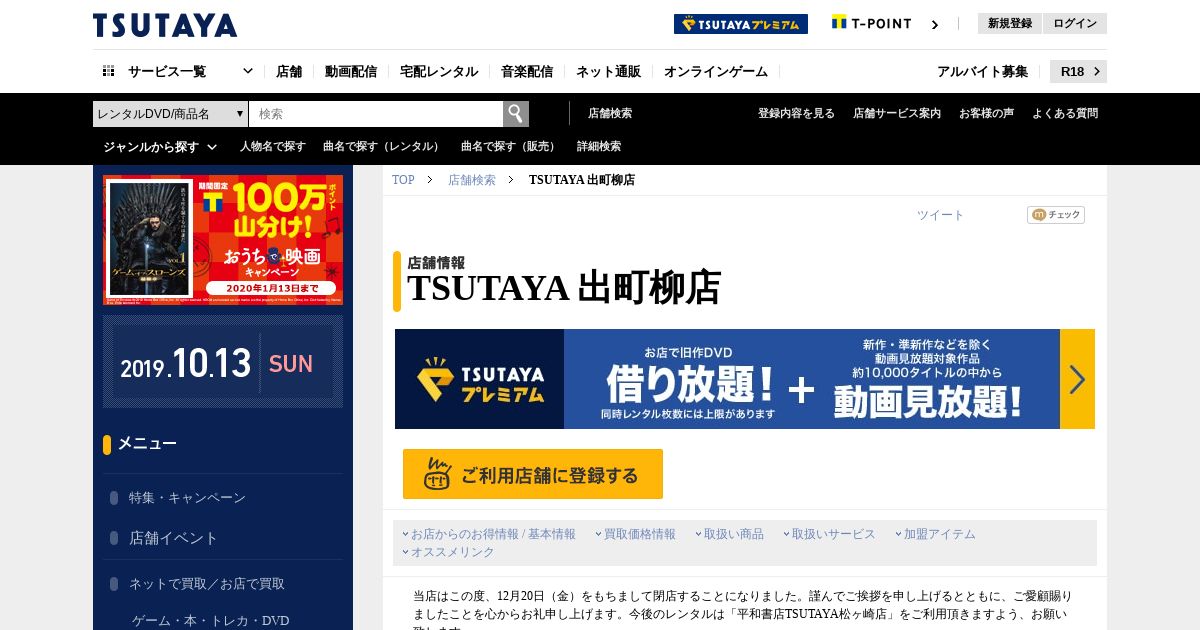Click the mixi チェック button icon

coord(1056,215)
